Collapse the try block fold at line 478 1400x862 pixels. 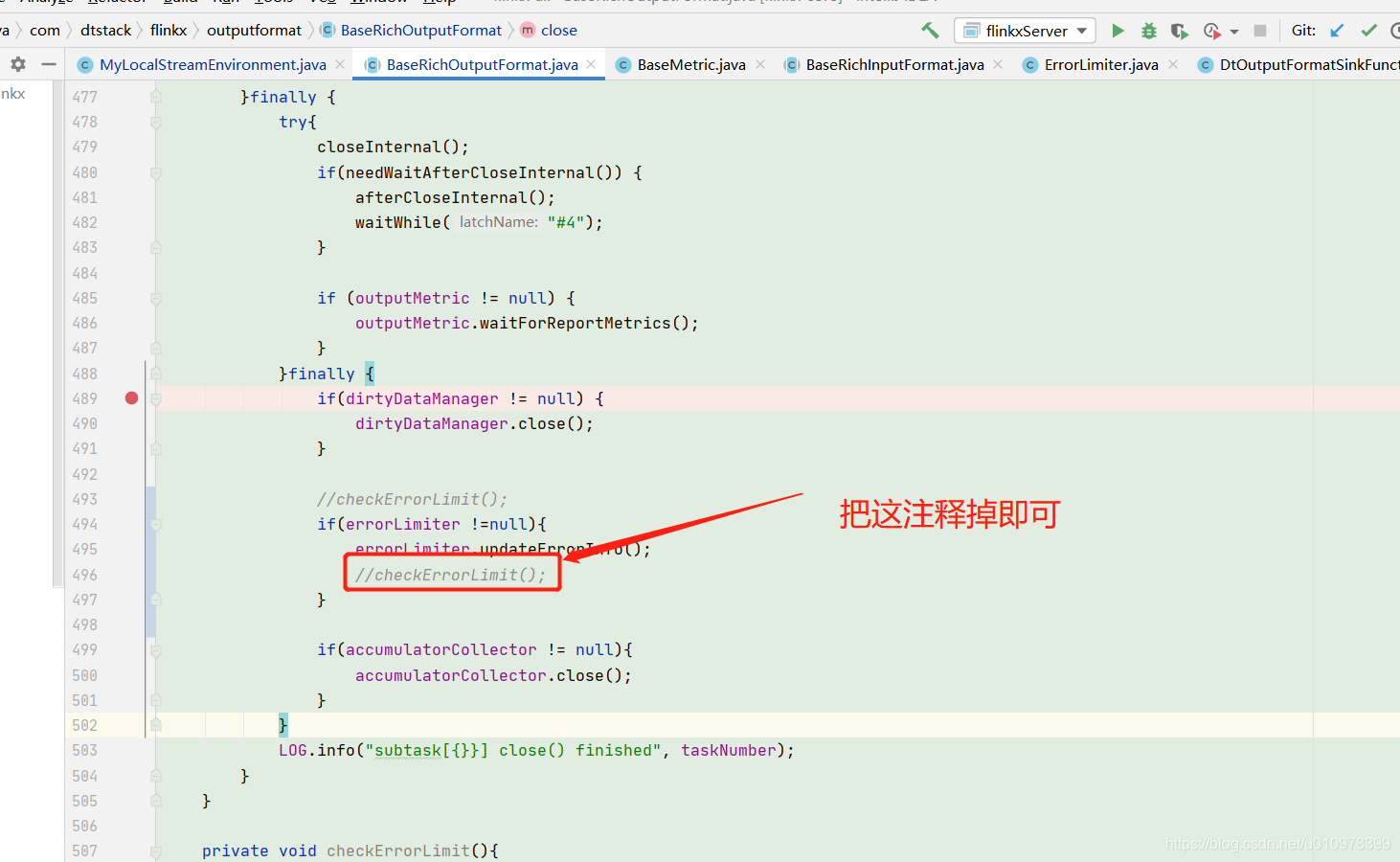click(156, 122)
